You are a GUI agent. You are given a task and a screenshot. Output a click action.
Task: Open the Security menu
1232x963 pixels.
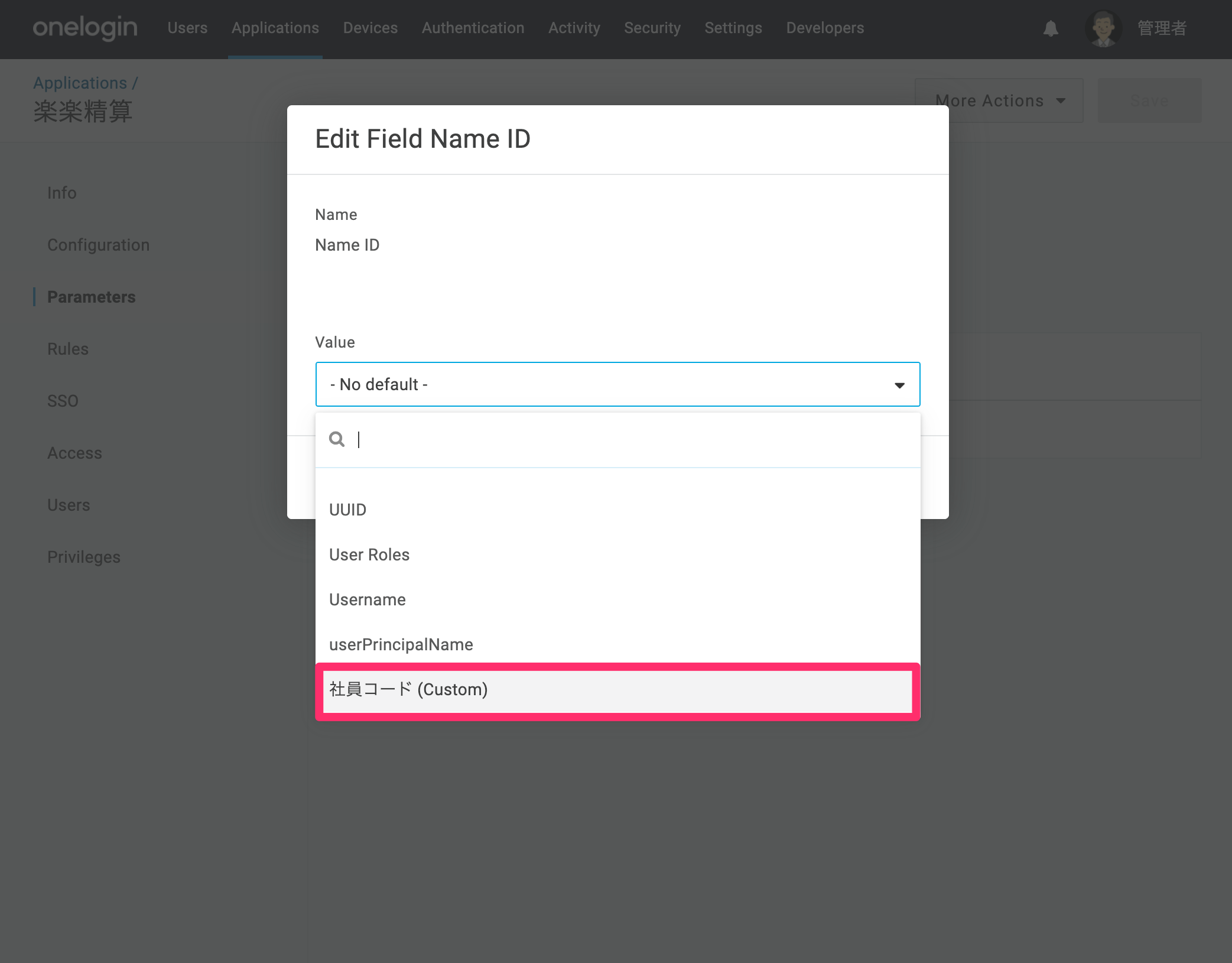click(x=652, y=28)
